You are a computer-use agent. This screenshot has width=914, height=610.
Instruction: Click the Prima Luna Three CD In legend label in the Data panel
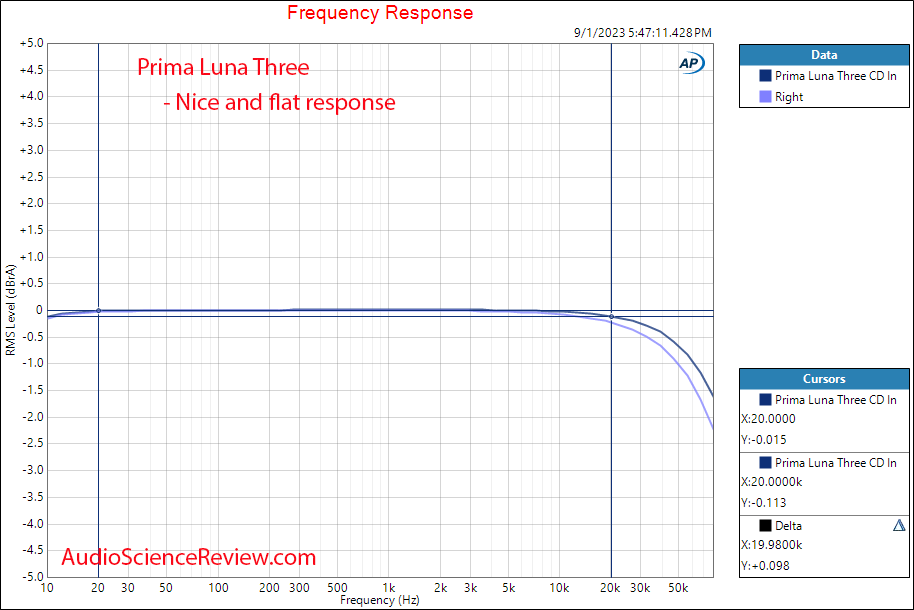[x=835, y=76]
